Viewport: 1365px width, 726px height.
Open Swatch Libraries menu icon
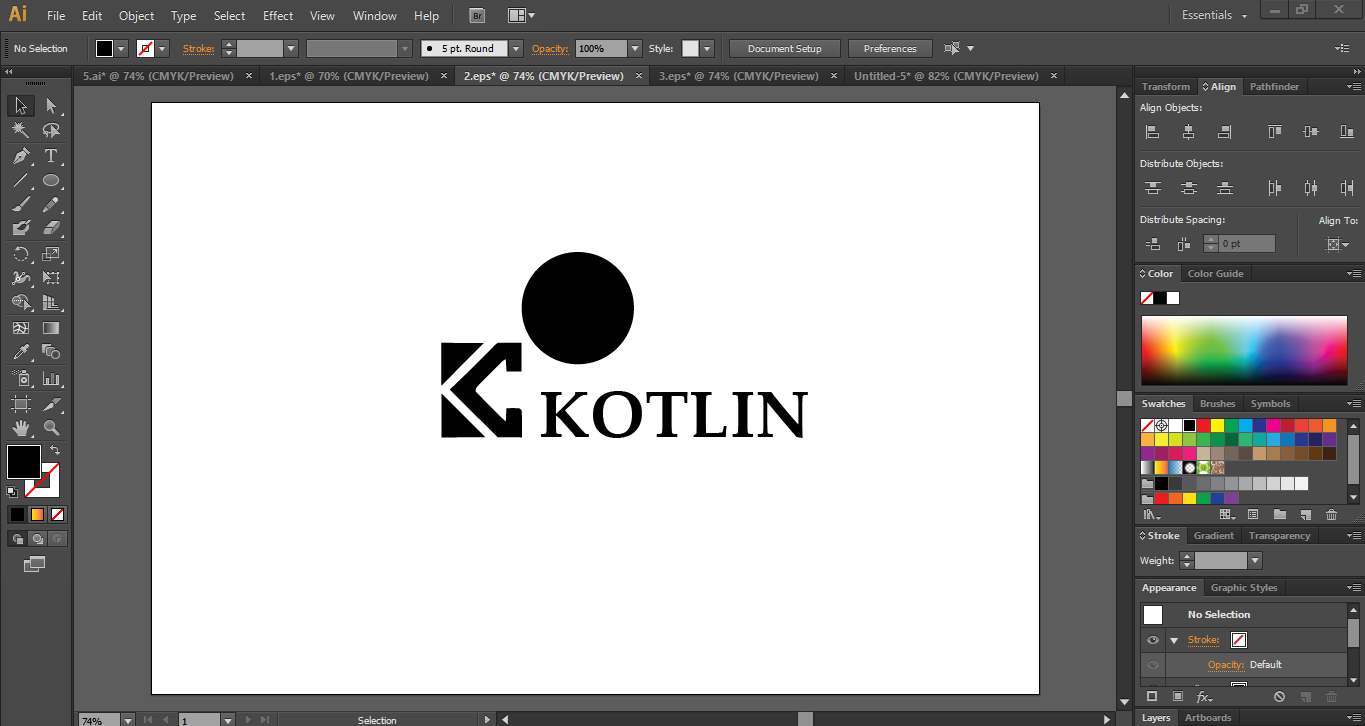[1152, 515]
